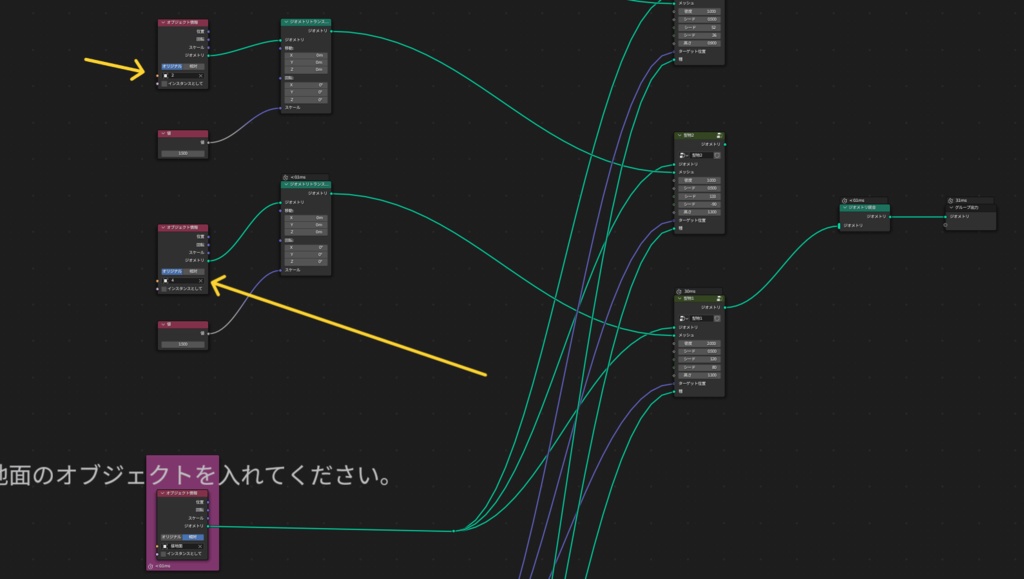Click the clock icon on the purple Object Info node

150,565
